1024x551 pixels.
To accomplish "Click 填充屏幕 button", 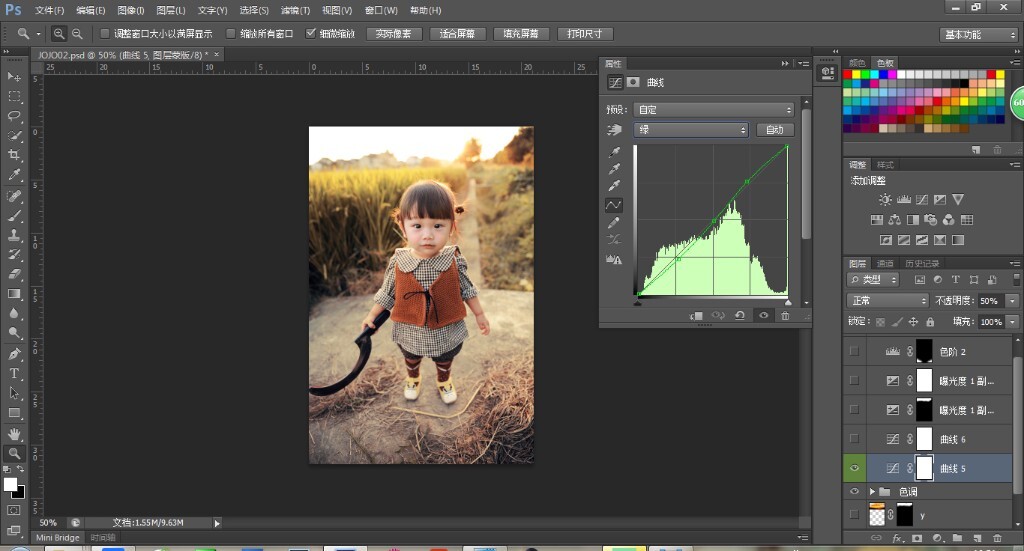I will (520, 34).
